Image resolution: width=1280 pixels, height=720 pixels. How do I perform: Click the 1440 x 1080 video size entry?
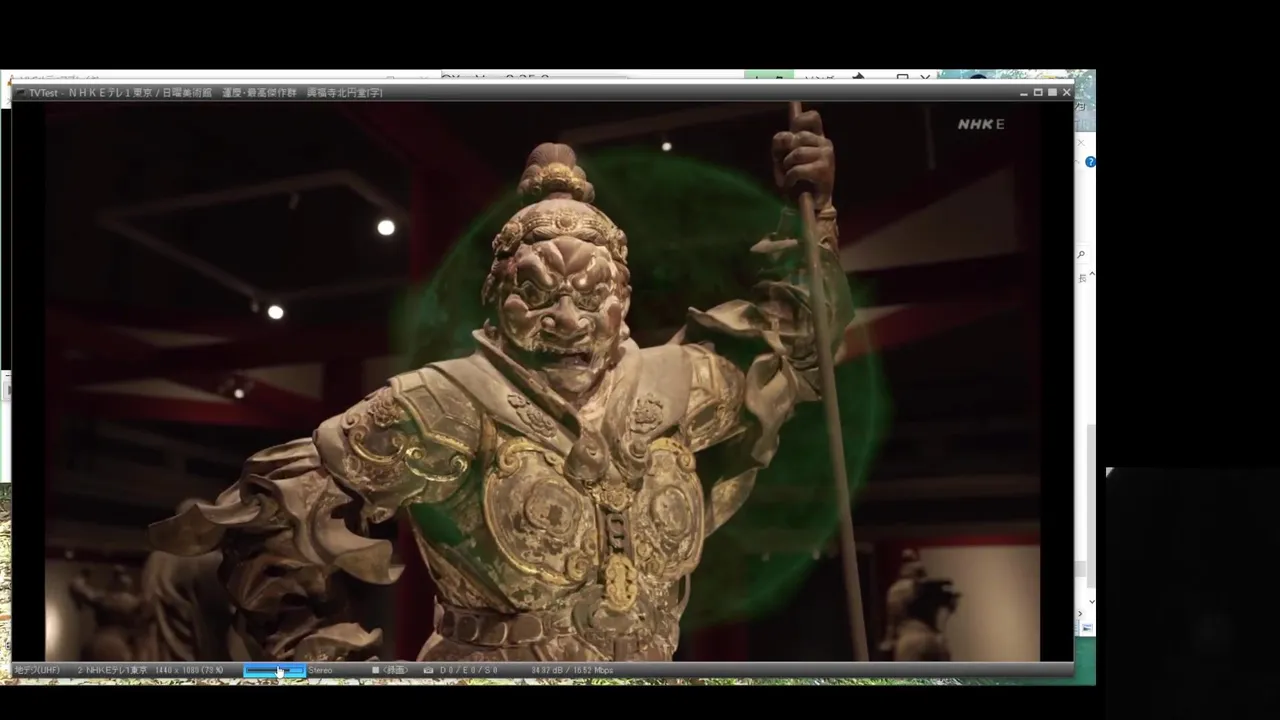(187, 670)
